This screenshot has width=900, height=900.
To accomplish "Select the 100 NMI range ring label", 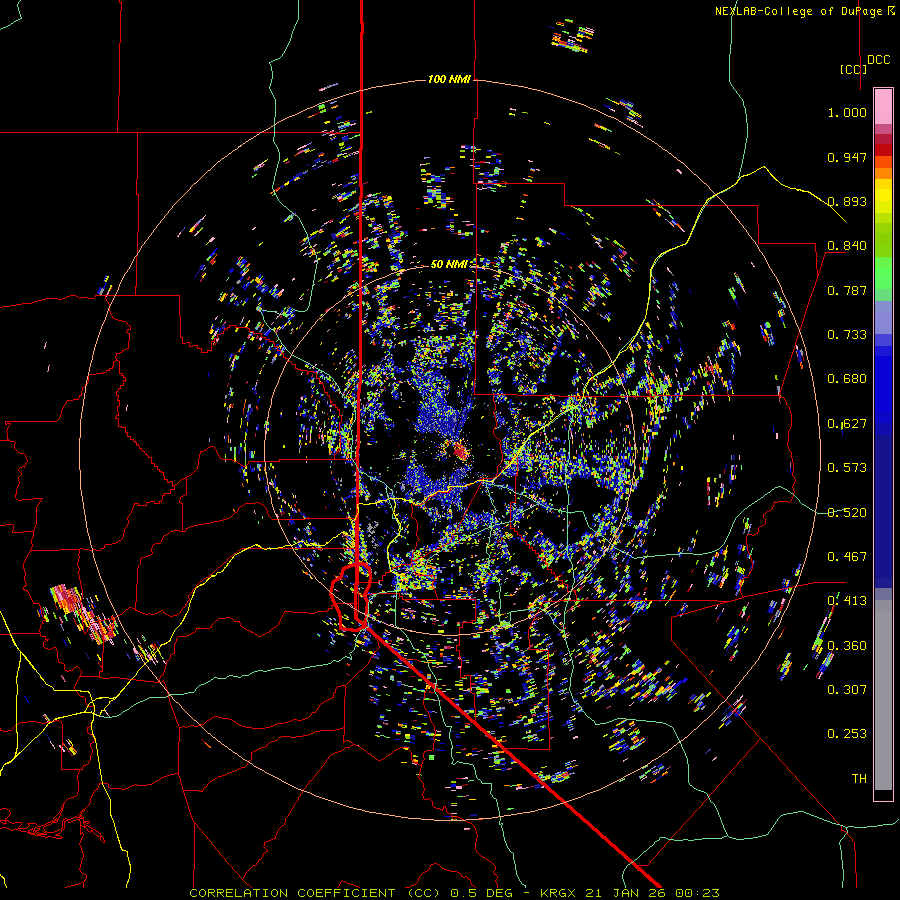I will 449,79.
